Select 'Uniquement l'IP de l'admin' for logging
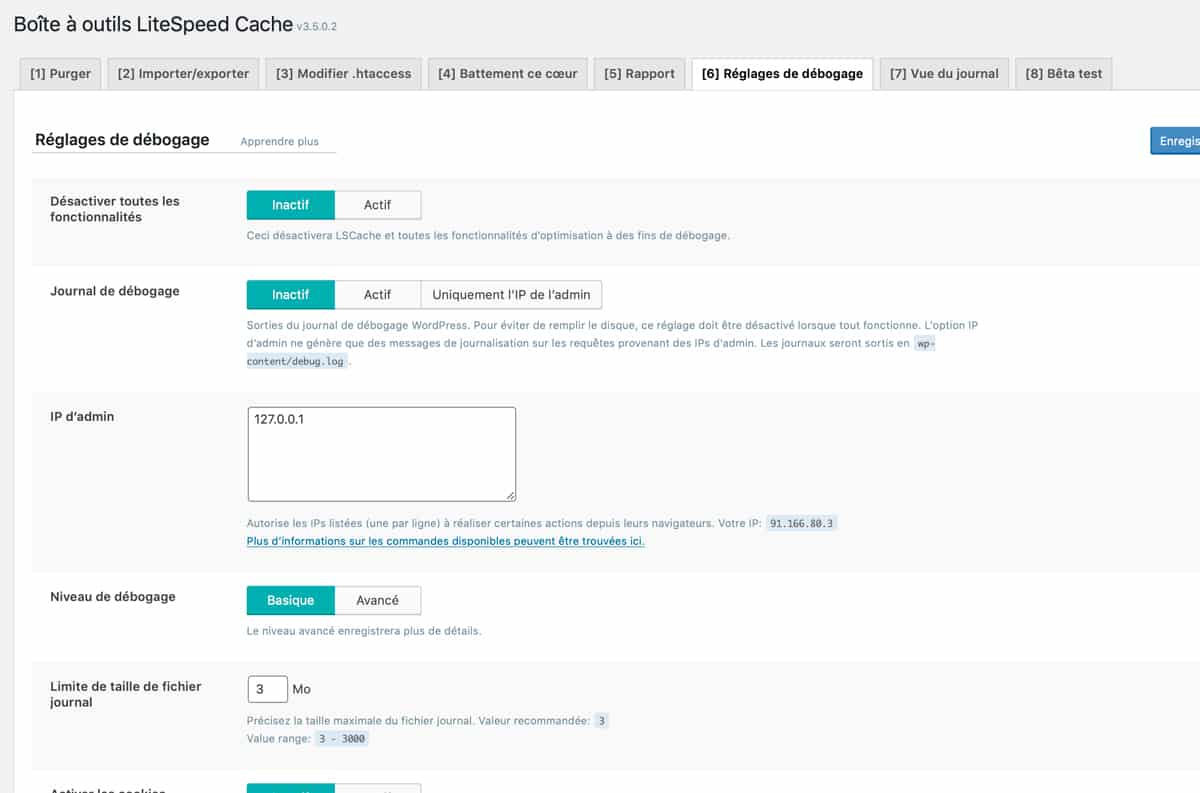Screen dimensions: 1200x793 click(x=515, y=294)
